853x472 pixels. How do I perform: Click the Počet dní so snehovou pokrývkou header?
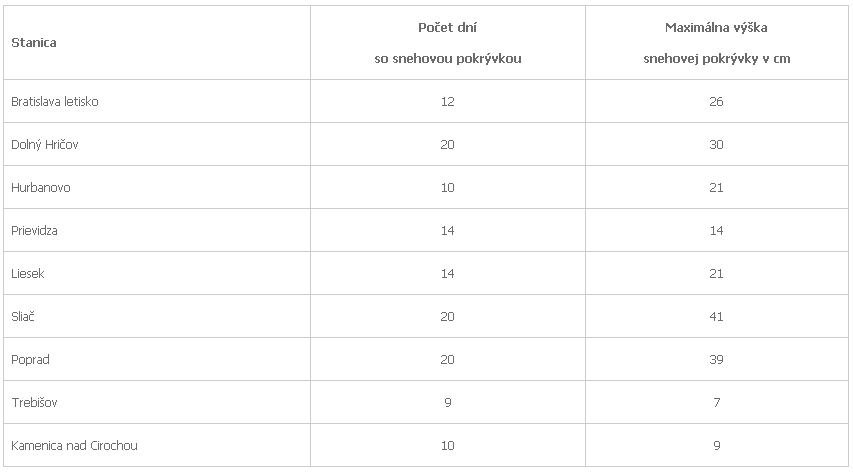click(447, 43)
